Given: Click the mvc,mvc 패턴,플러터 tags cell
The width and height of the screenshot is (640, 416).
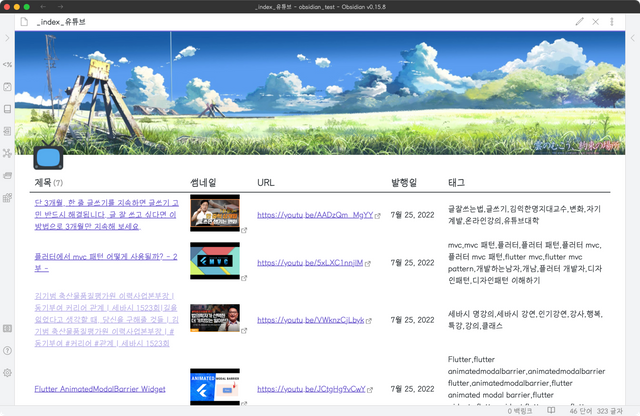Looking at the screenshot, I should pos(525,263).
